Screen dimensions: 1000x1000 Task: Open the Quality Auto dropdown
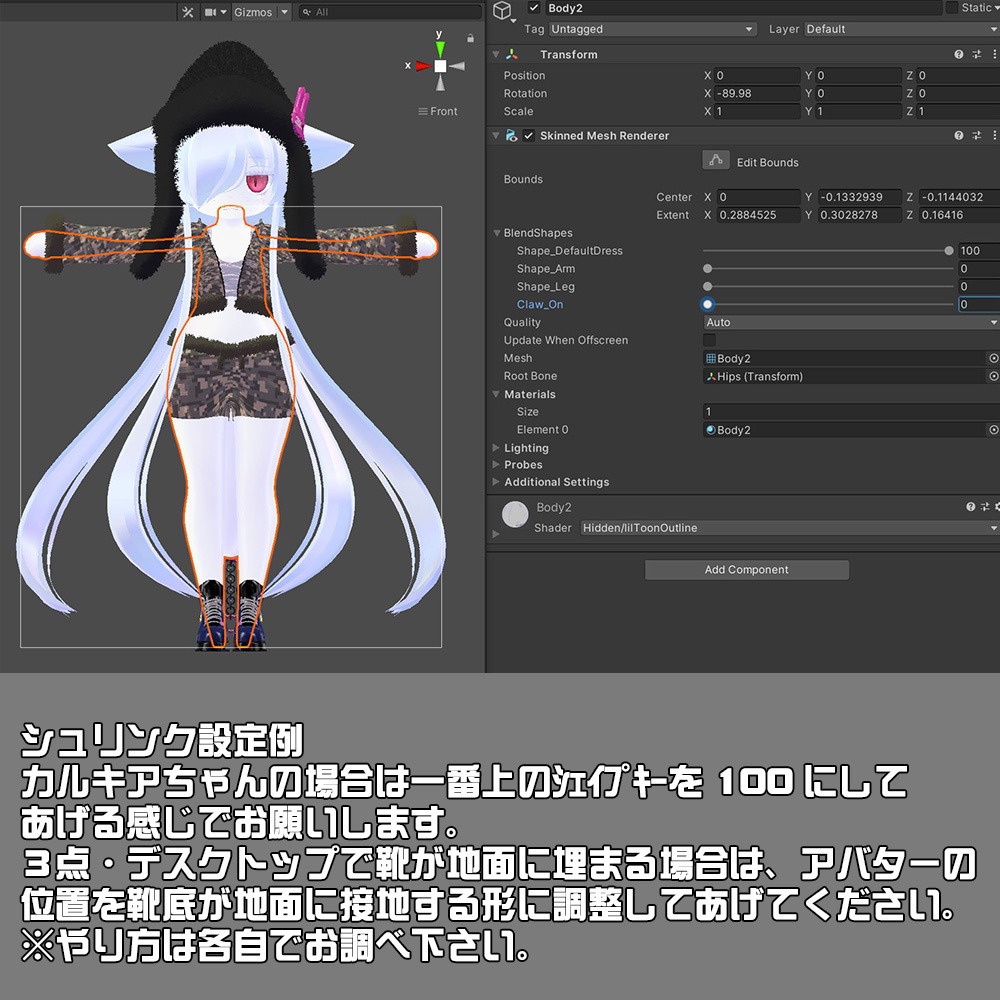pos(851,323)
